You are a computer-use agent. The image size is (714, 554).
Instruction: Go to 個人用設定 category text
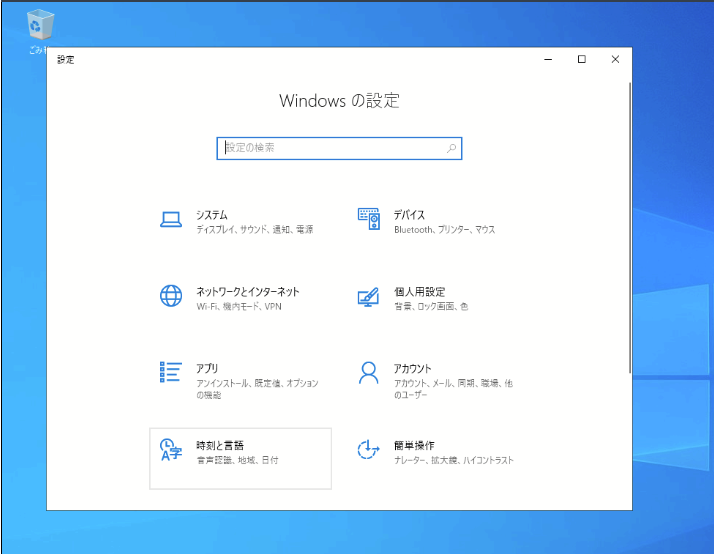420,292
